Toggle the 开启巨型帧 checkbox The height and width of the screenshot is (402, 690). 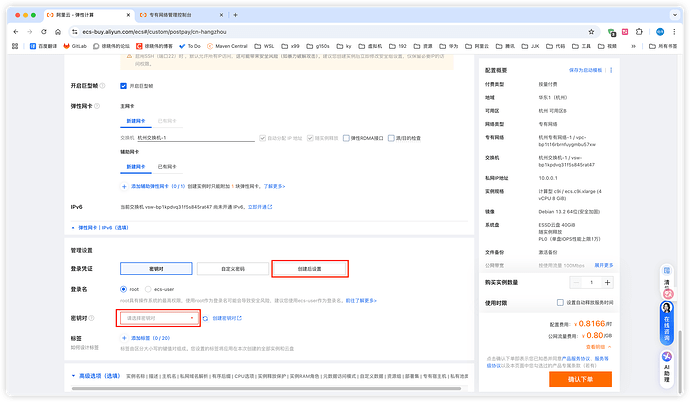click(123, 86)
